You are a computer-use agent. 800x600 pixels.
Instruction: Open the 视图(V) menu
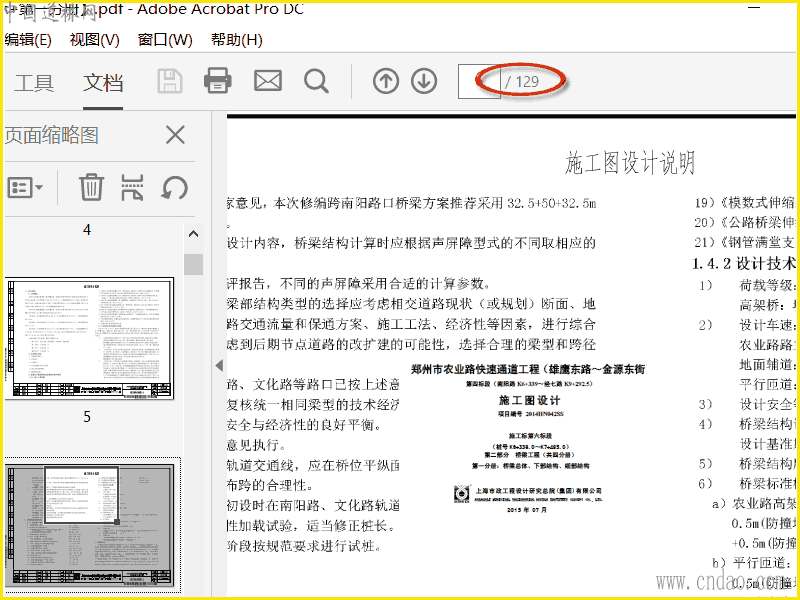[94, 40]
